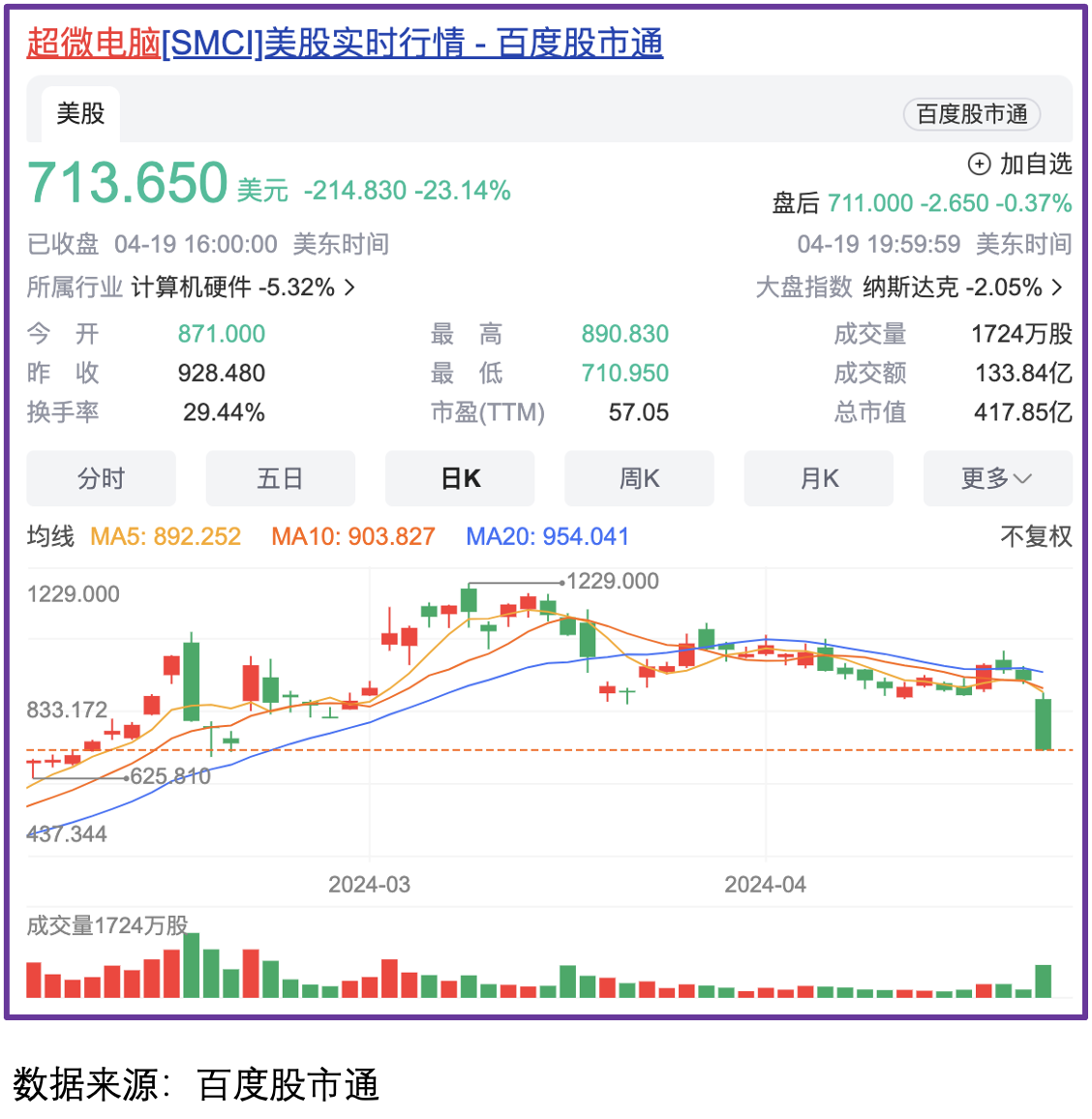The image size is (1092, 1119).
Task: Click the MA20: 954.041 legend value
Action: click(x=547, y=536)
